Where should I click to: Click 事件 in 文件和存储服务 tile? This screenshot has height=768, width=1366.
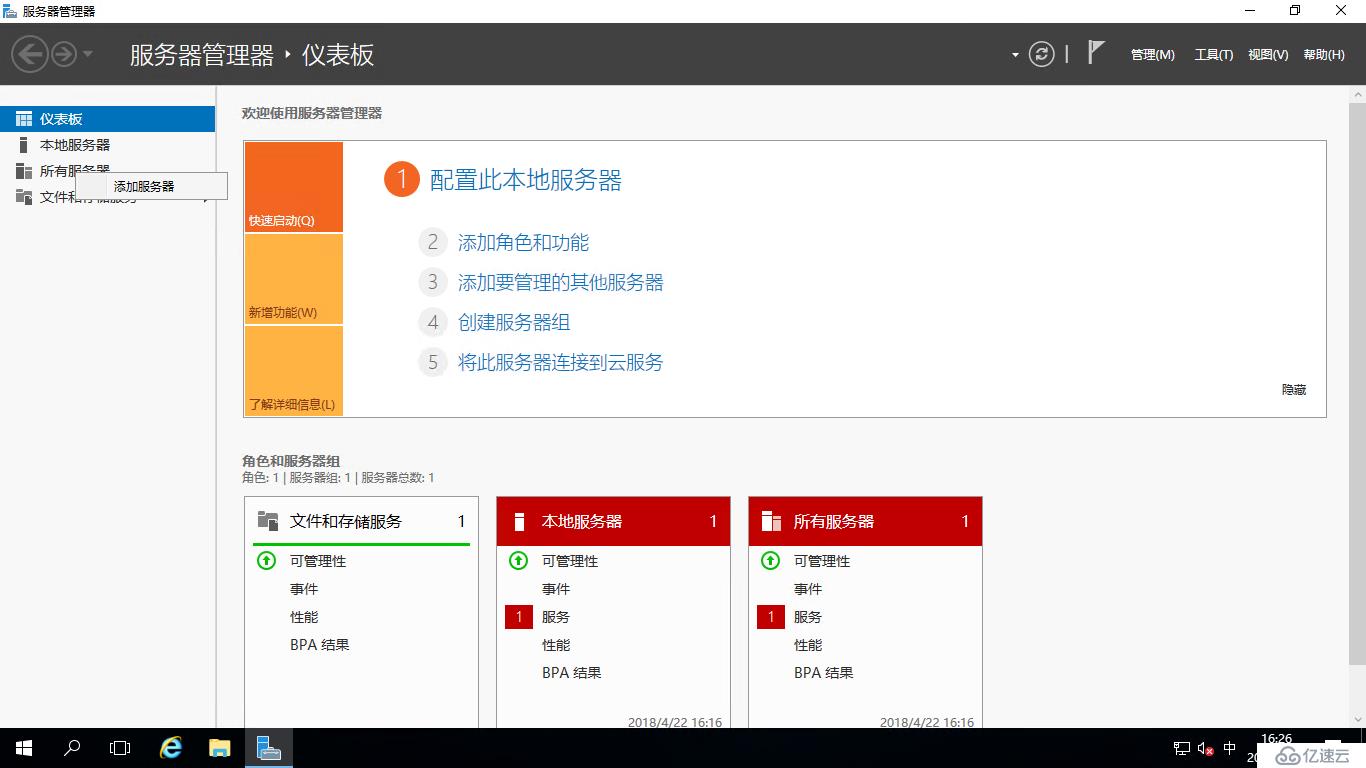[x=304, y=589]
